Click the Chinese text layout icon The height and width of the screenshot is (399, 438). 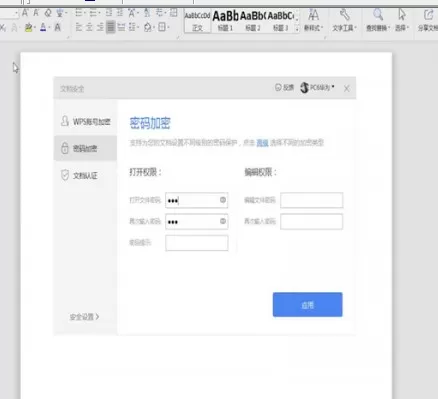pyautogui.click(x=131, y=13)
